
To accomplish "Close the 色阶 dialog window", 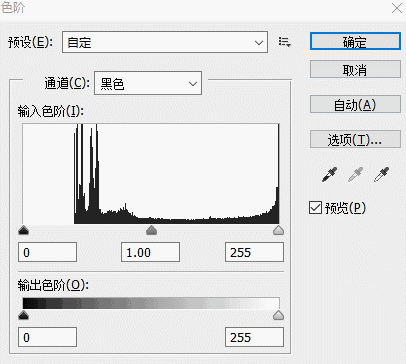I will (397, 8).
